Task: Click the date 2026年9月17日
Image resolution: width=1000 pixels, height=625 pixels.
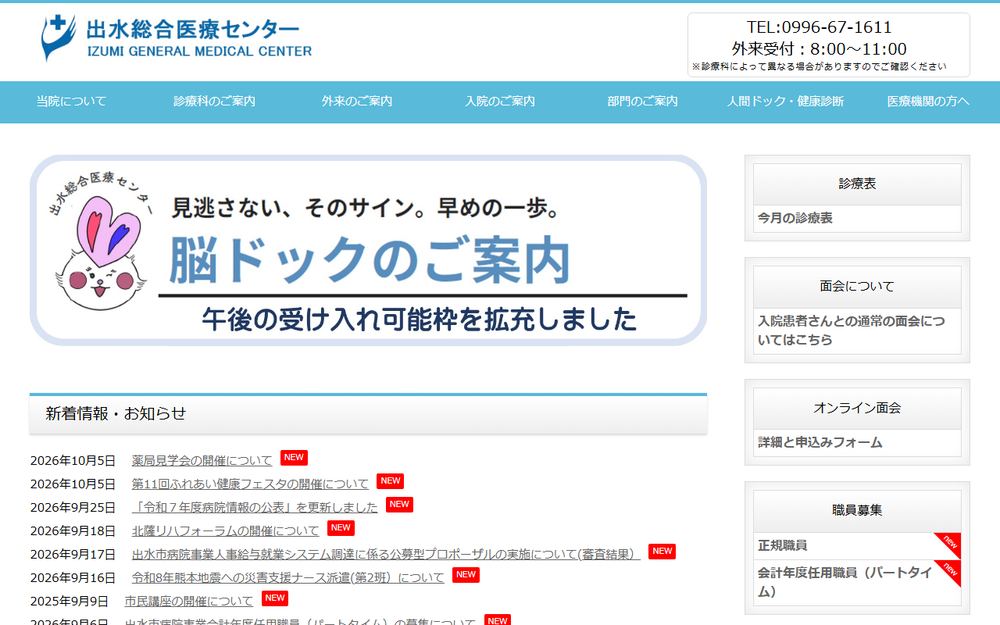Action: tap(73, 555)
